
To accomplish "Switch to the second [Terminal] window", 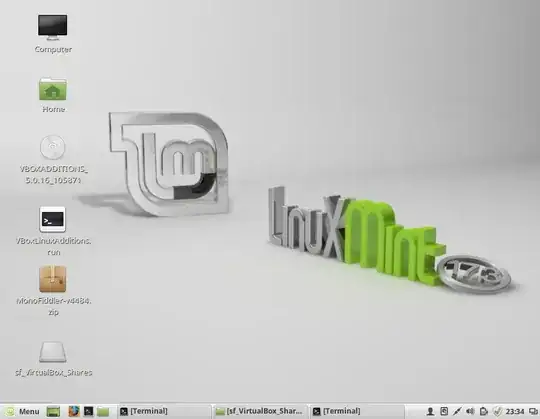I will click(x=357, y=411).
